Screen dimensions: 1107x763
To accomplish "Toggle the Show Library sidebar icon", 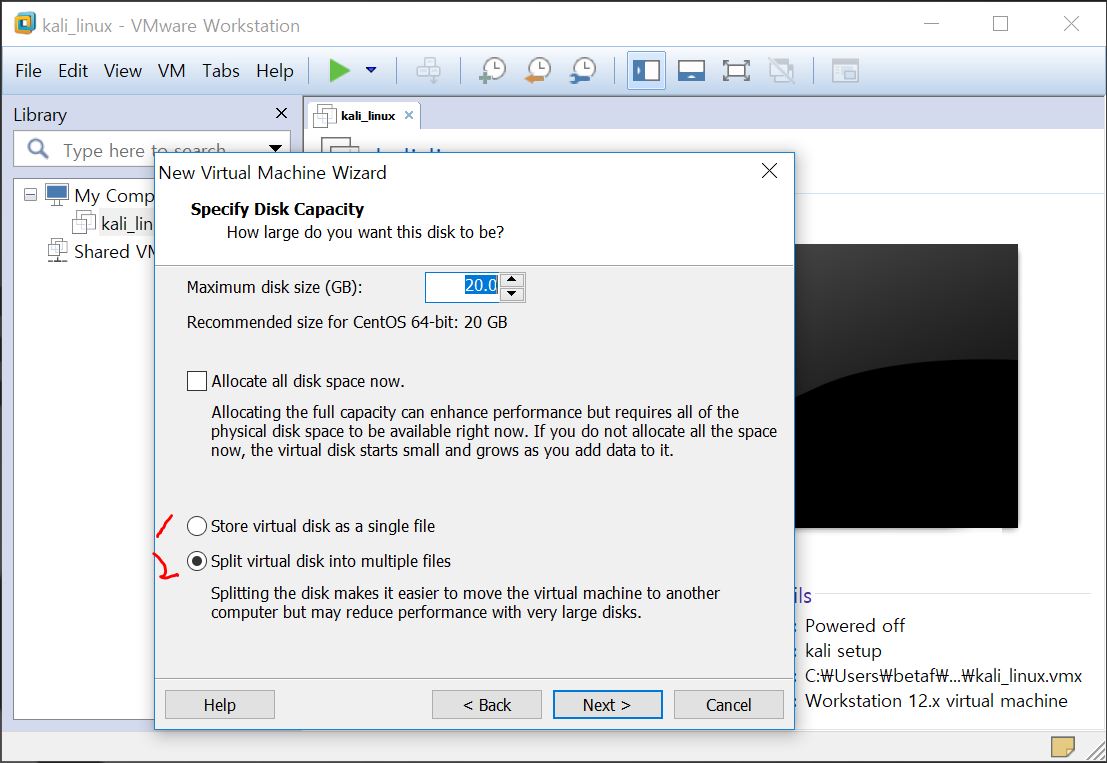I will 646,71.
